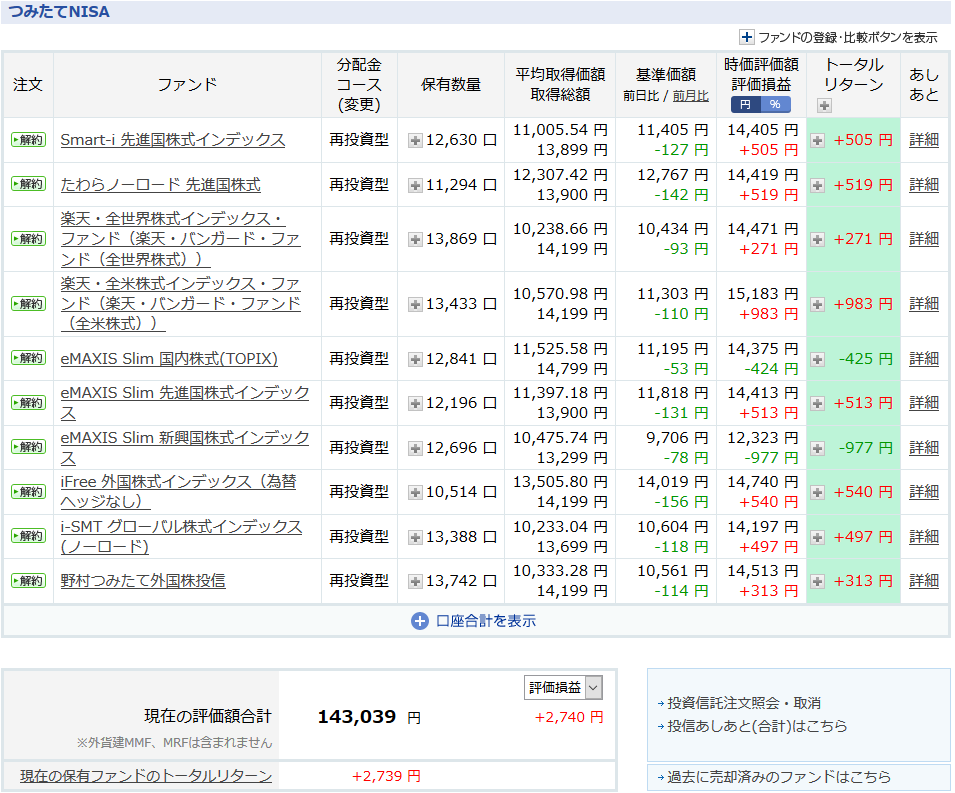Open 野村つみたて外国株投信 fund page
This screenshot has width=955, height=793.
[x=143, y=580]
